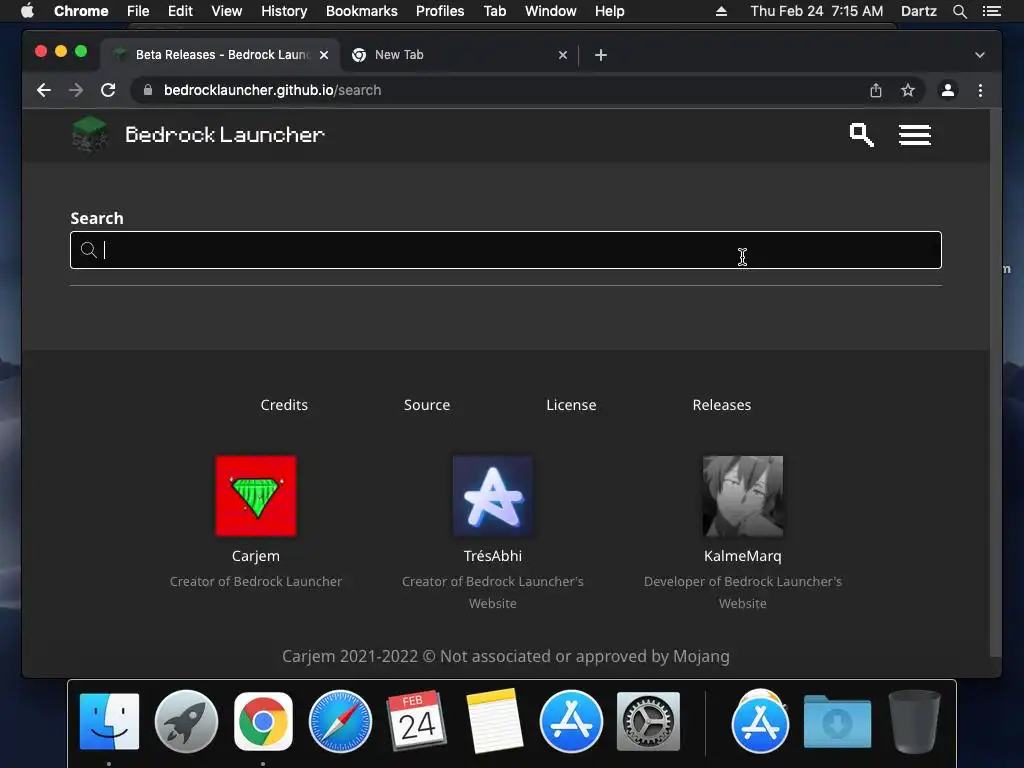
Task: Open Safari from the Dock
Action: click(x=340, y=722)
